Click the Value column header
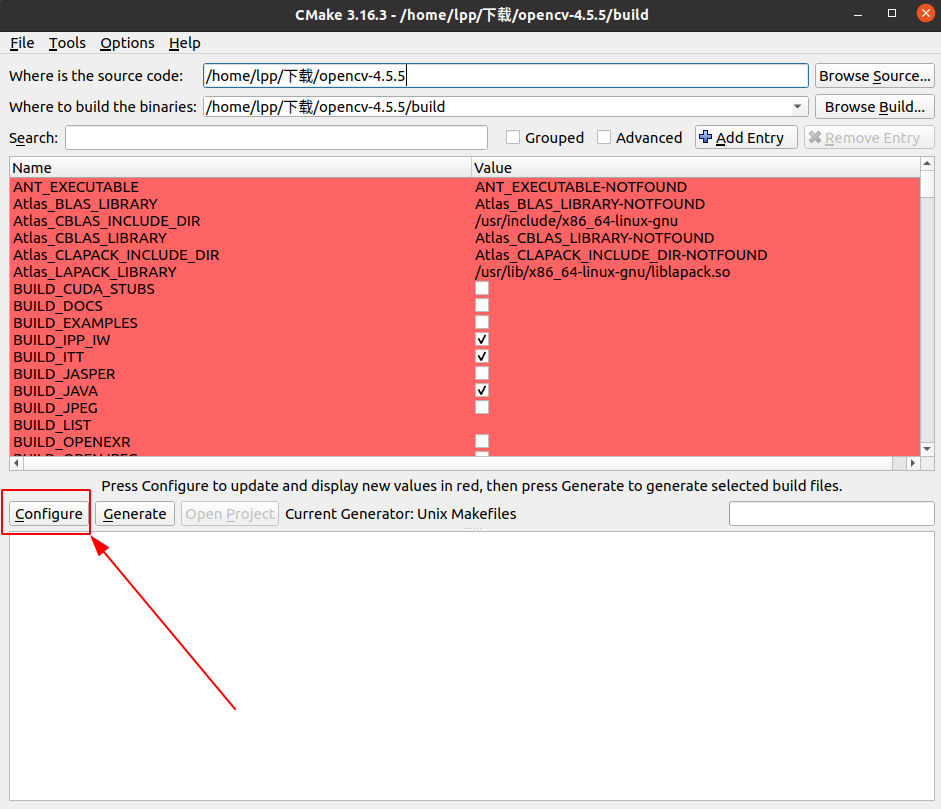 click(696, 167)
